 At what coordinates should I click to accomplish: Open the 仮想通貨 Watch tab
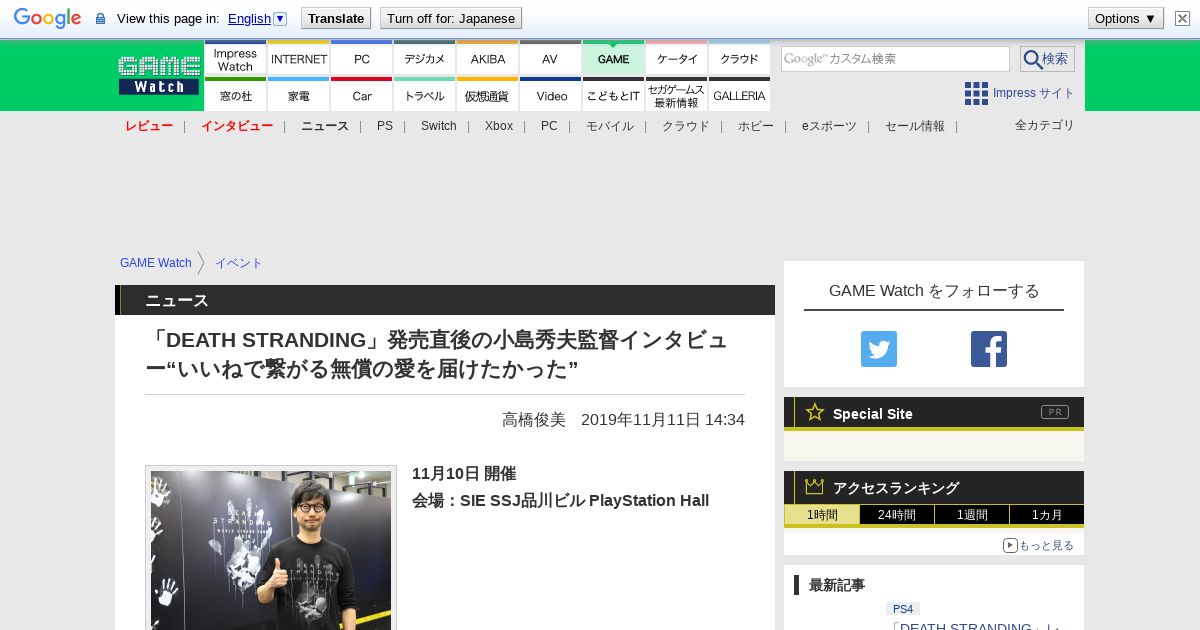488,95
